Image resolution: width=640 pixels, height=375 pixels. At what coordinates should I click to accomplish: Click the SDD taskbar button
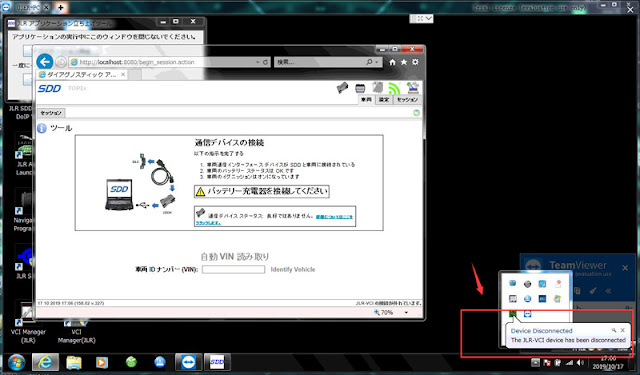[x=217, y=362]
